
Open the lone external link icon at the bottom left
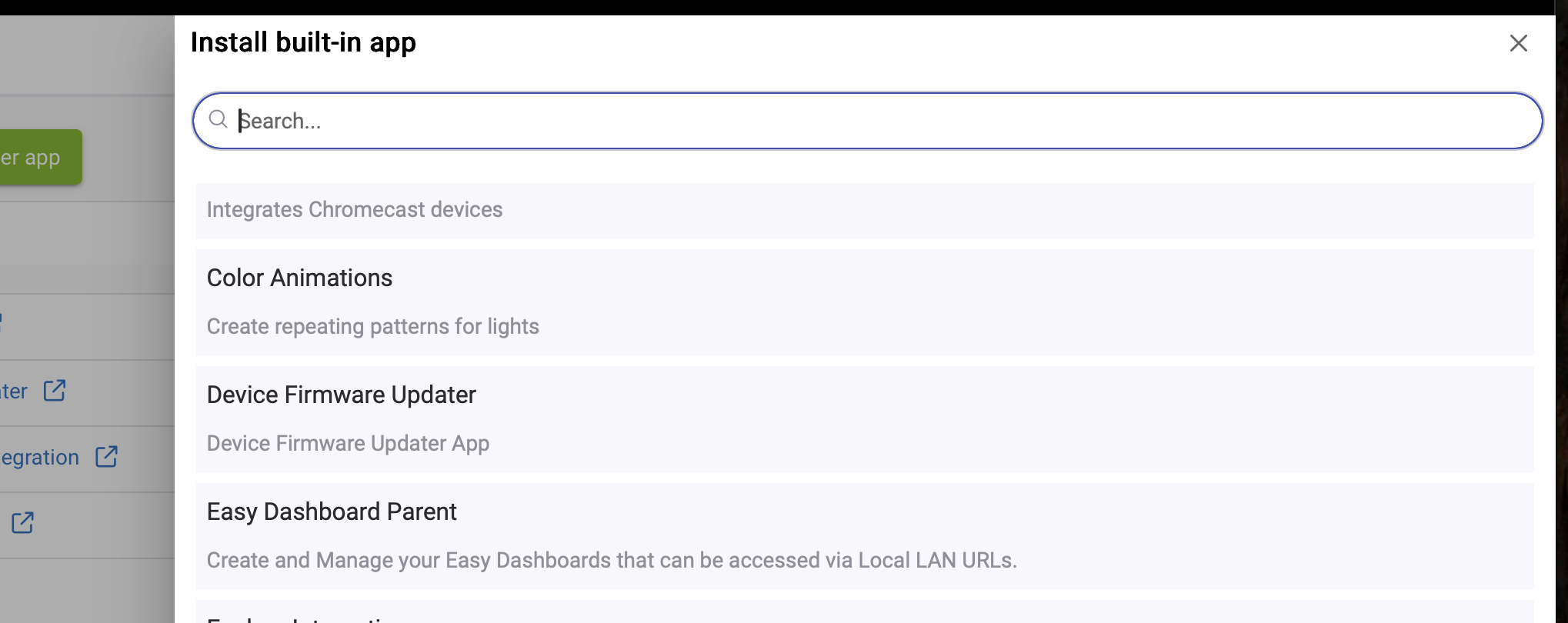[22, 523]
